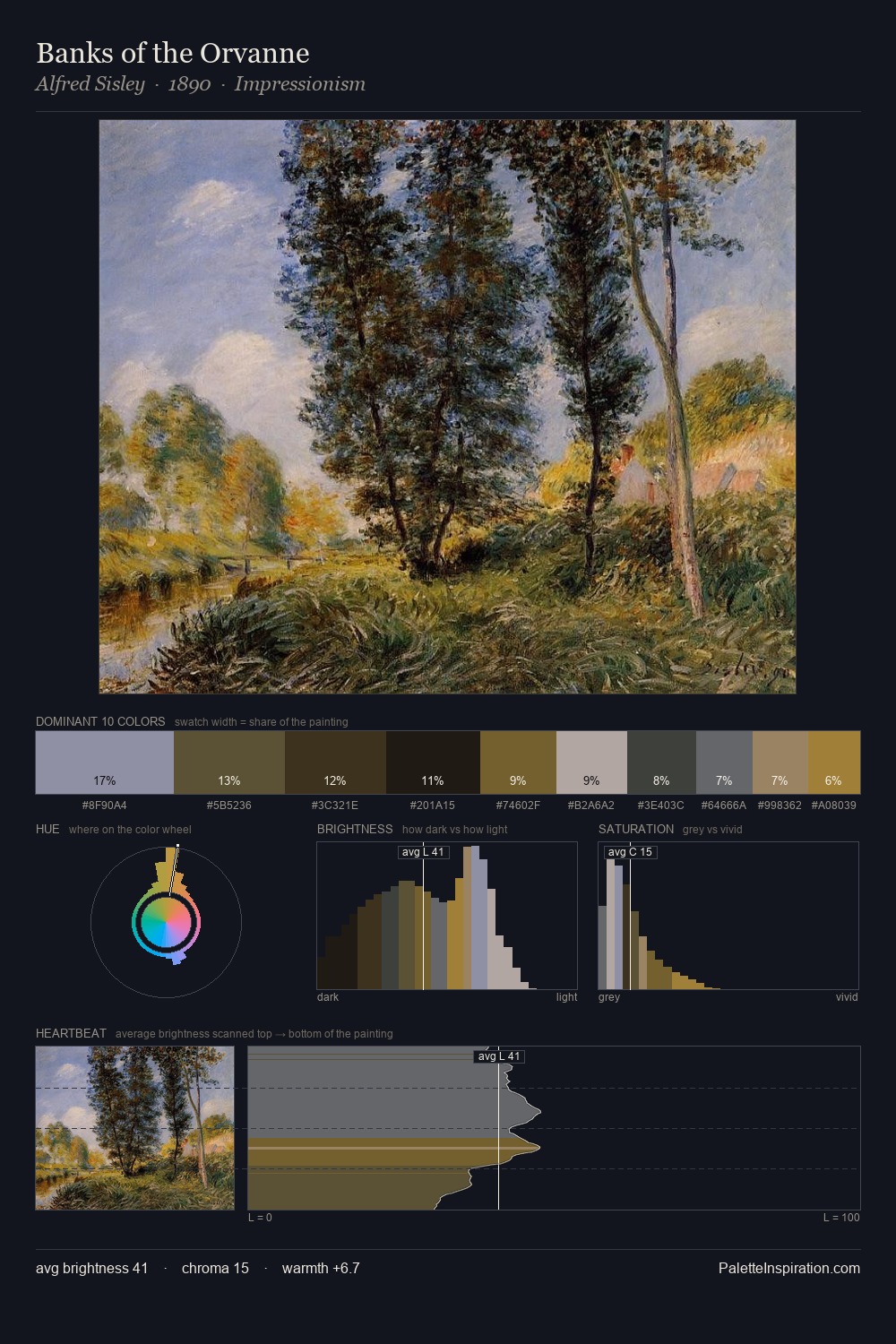Viewport: 896px width, 1344px height.
Task: Click the year 1890
Action: (189, 84)
